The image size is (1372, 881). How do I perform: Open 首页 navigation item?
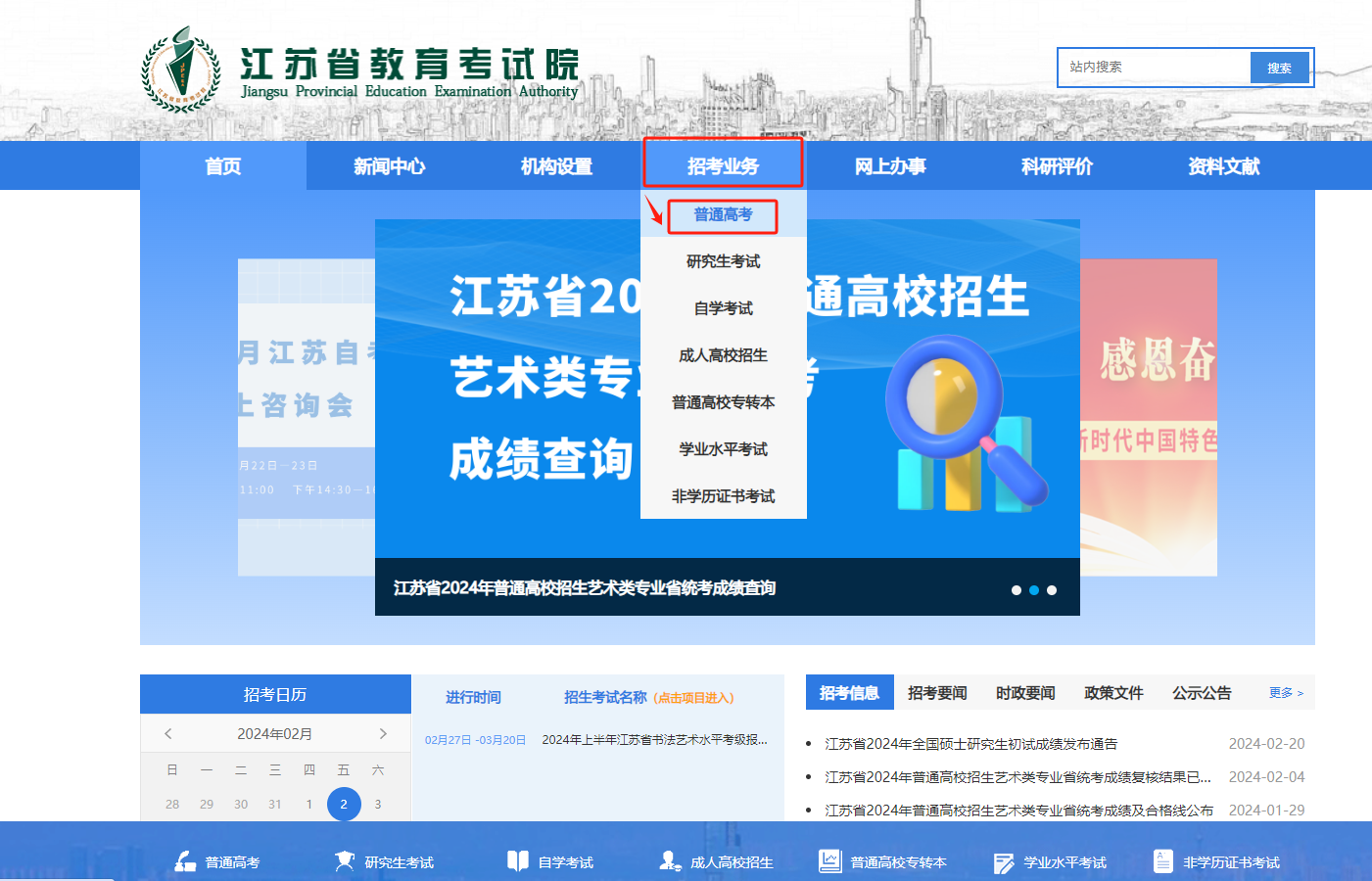point(223,165)
